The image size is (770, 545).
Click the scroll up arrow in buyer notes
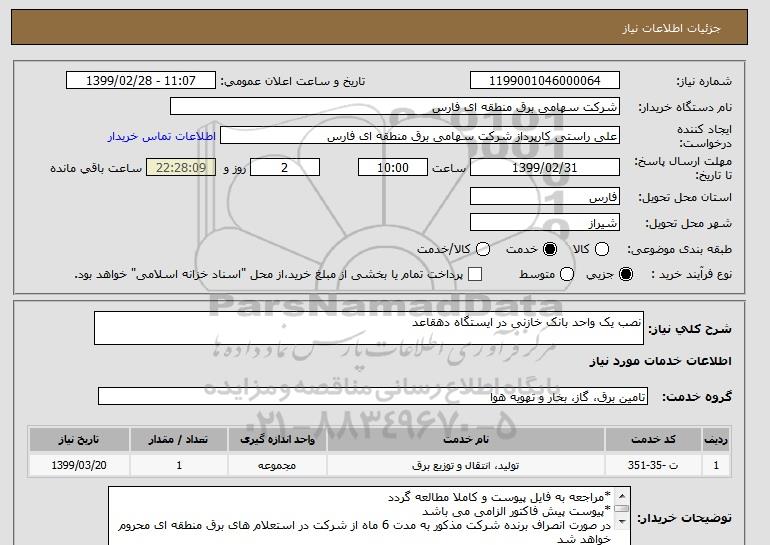pos(622,496)
